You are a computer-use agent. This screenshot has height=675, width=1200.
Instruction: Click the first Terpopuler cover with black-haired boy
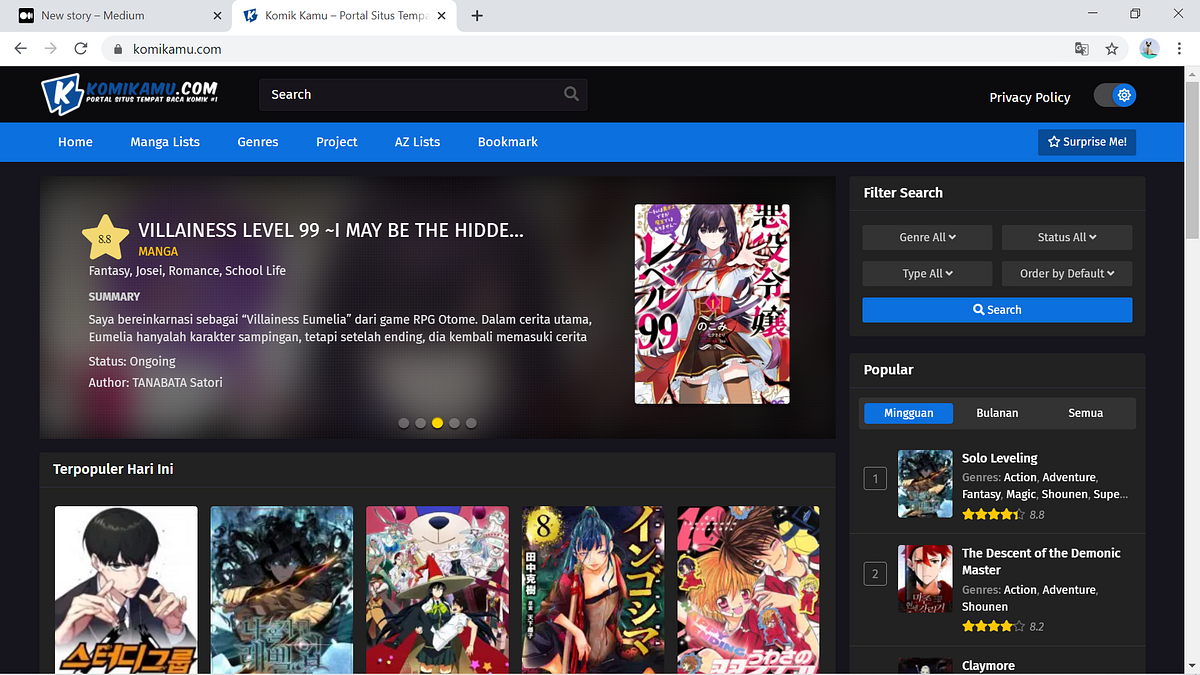tap(126, 590)
